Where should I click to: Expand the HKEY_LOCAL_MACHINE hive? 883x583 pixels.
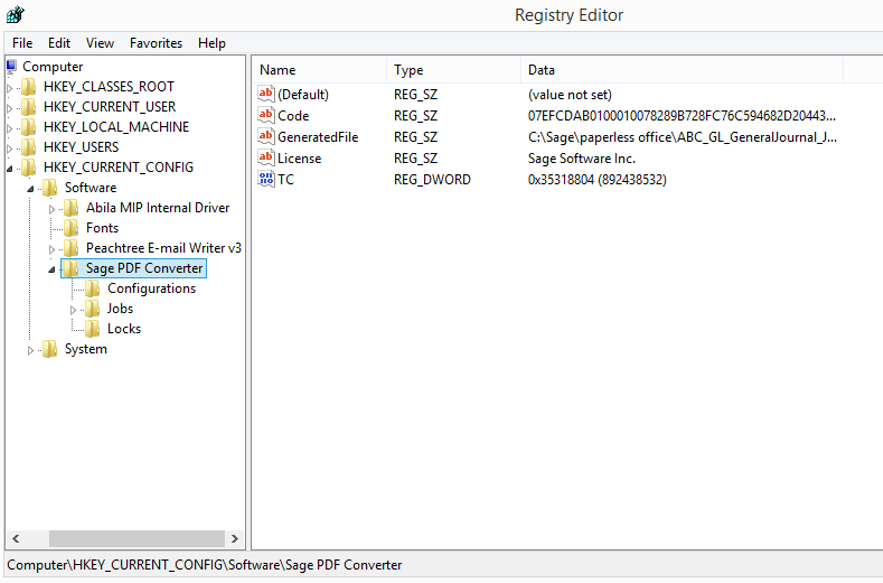click(10, 128)
